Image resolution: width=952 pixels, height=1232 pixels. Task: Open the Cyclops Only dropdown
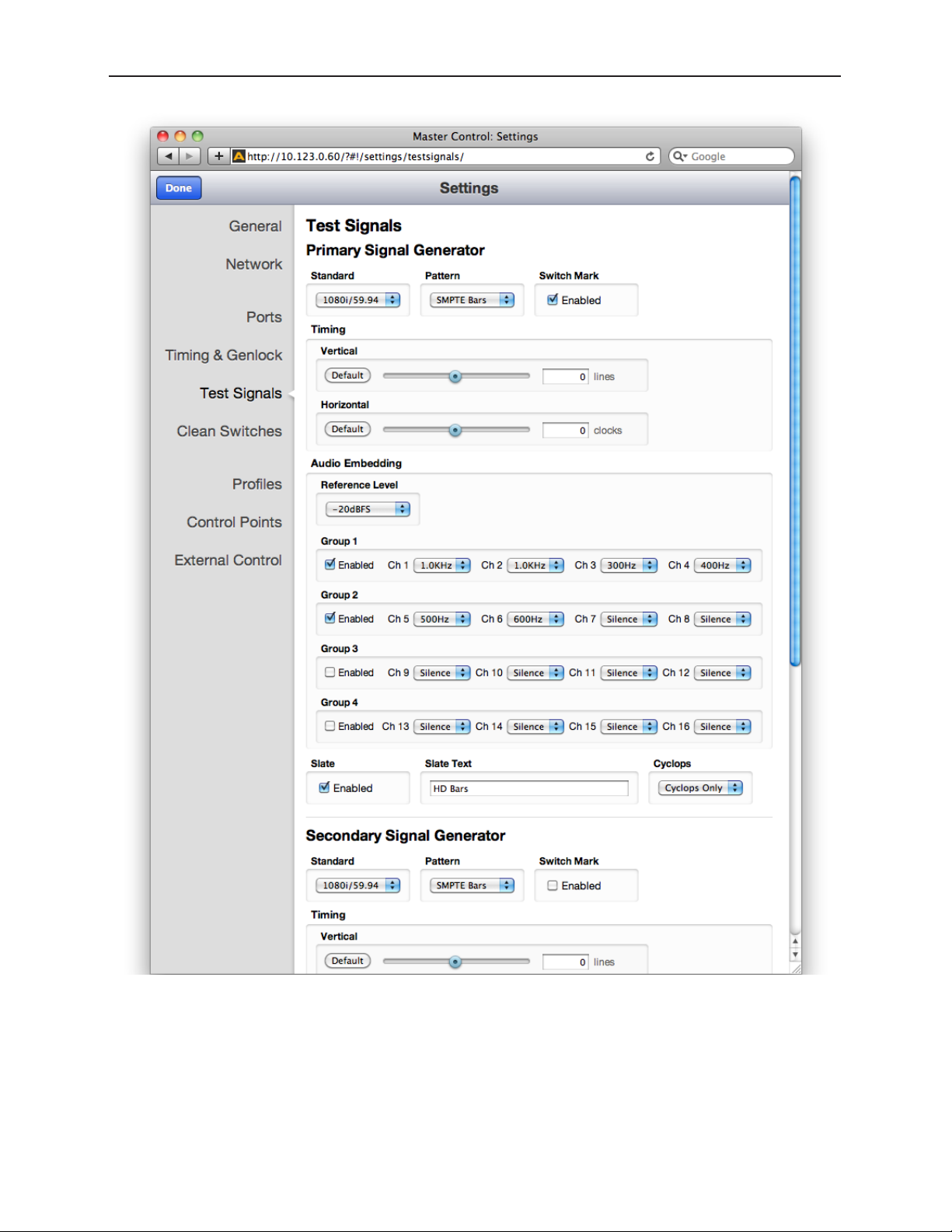coord(700,787)
